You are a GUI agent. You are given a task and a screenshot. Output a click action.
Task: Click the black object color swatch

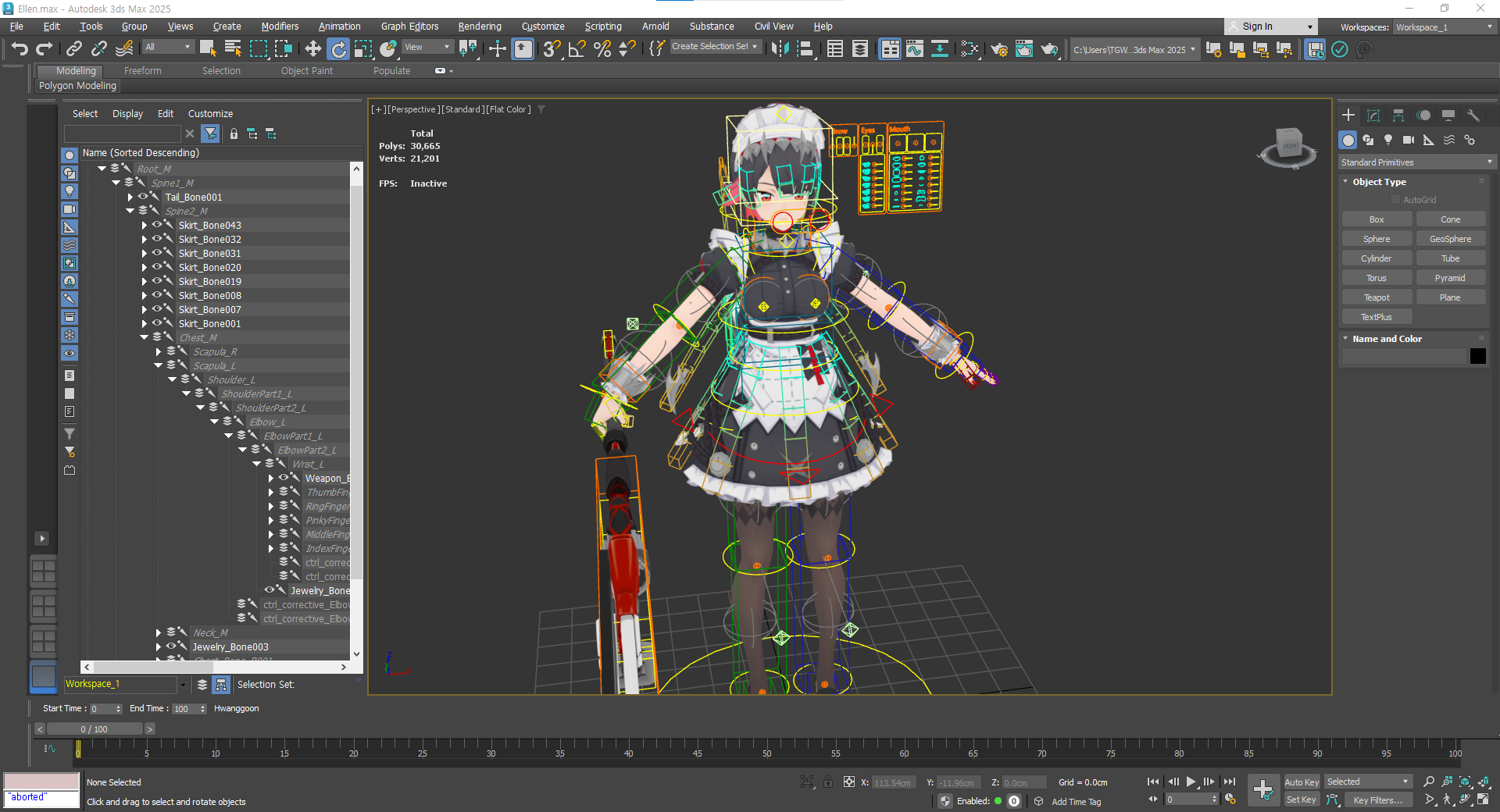pyautogui.click(x=1477, y=356)
